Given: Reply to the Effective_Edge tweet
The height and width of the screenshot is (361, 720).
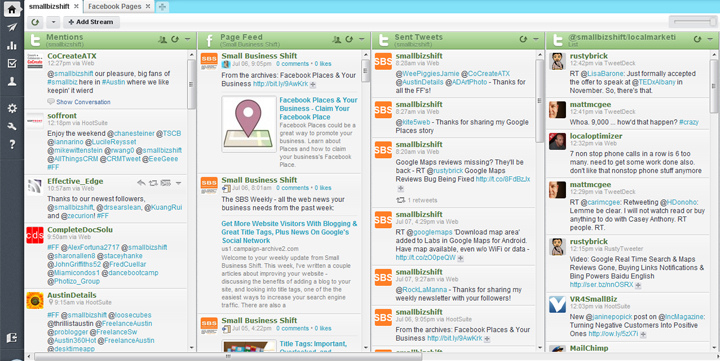Looking at the screenshot, I should click(x=141, y=183).
